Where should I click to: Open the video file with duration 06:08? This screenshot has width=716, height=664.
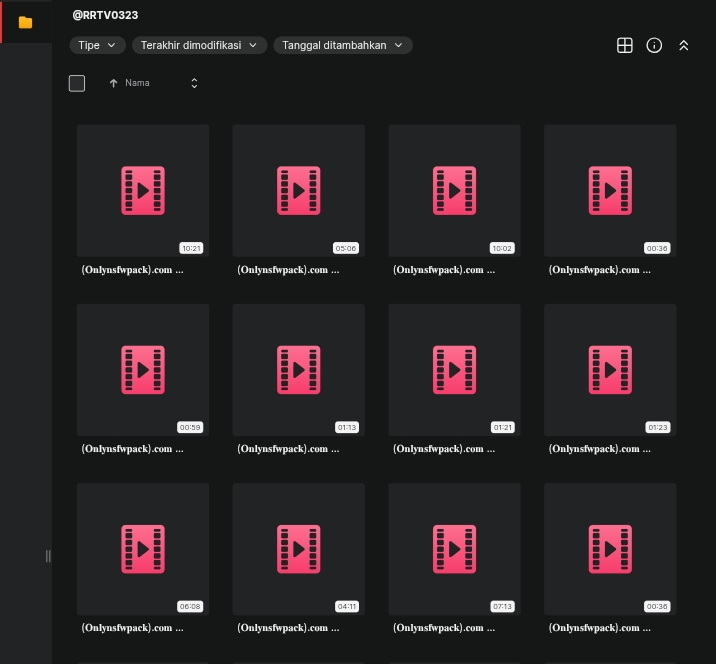click(143, 549)
